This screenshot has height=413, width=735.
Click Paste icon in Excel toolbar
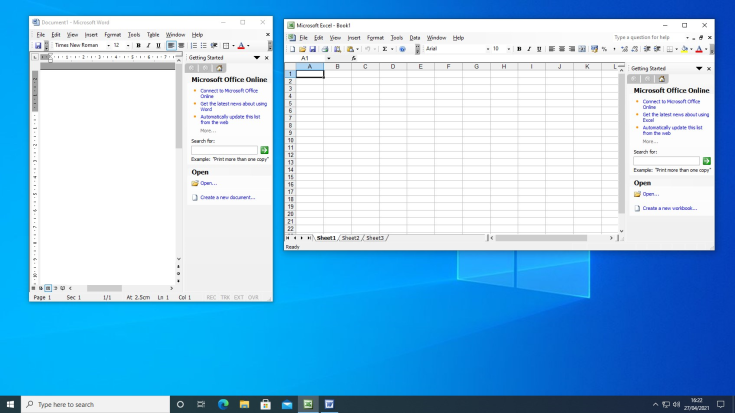pyautogui.click(x=350, y=49)
